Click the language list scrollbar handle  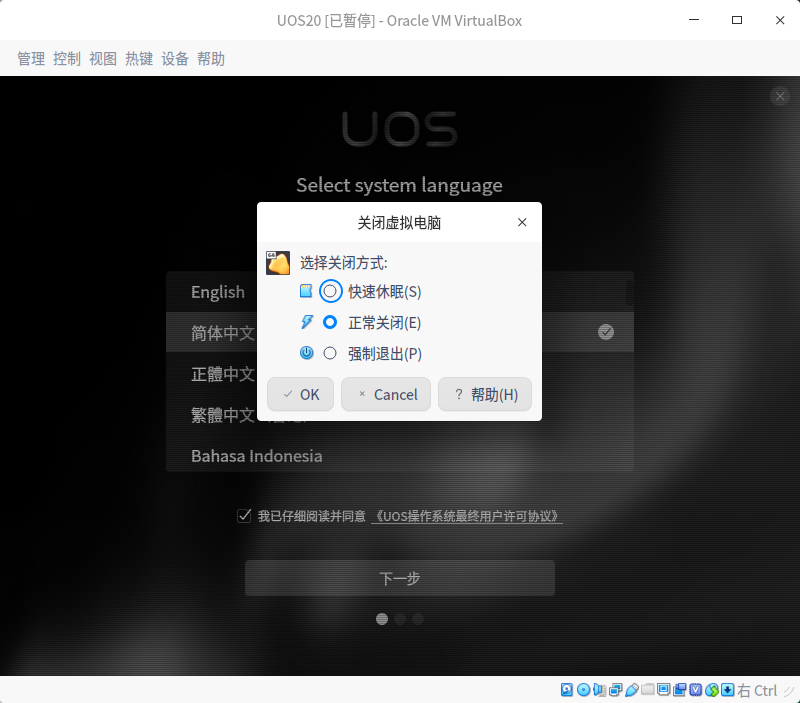click(x=630, y=293)
